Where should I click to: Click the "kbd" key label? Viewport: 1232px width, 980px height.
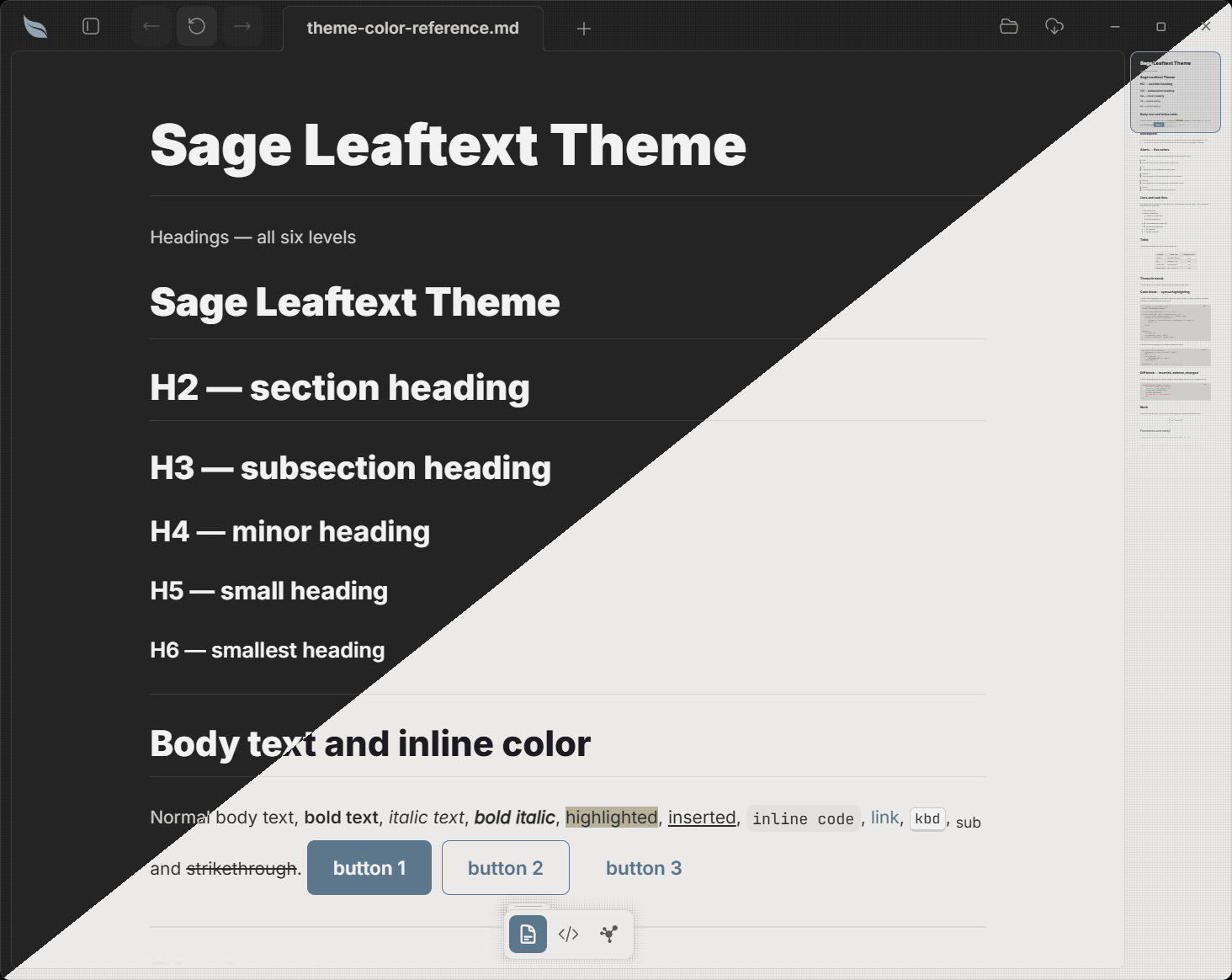[x=927, y=819]
